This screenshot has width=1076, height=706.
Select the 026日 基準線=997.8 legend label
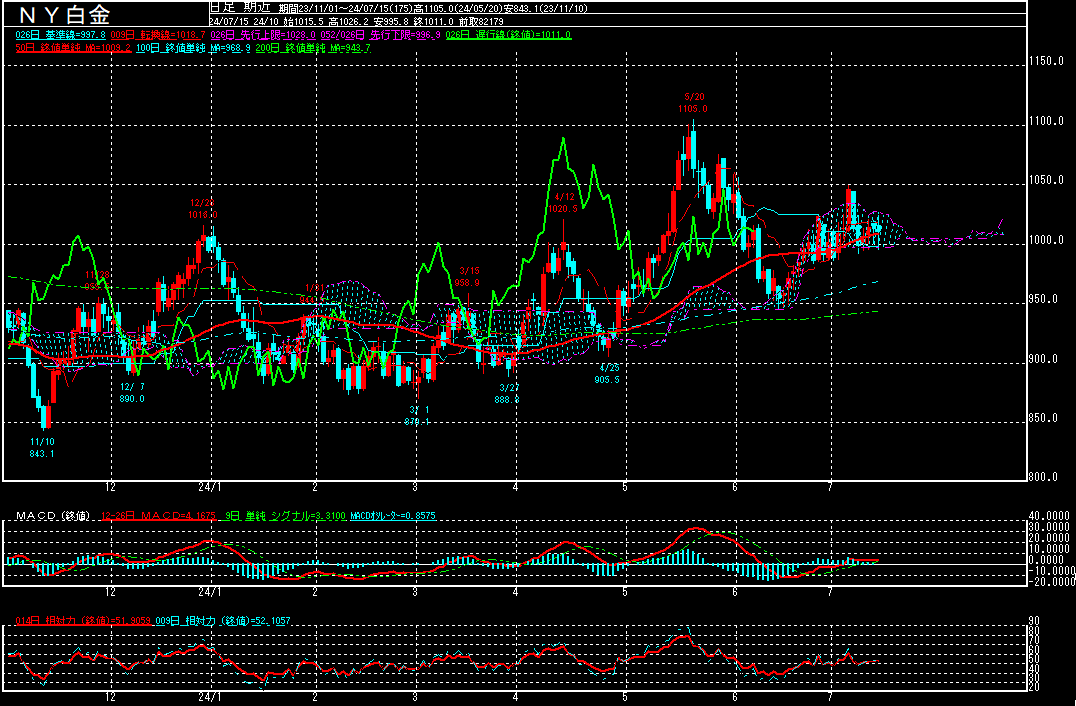click(60, 35)
